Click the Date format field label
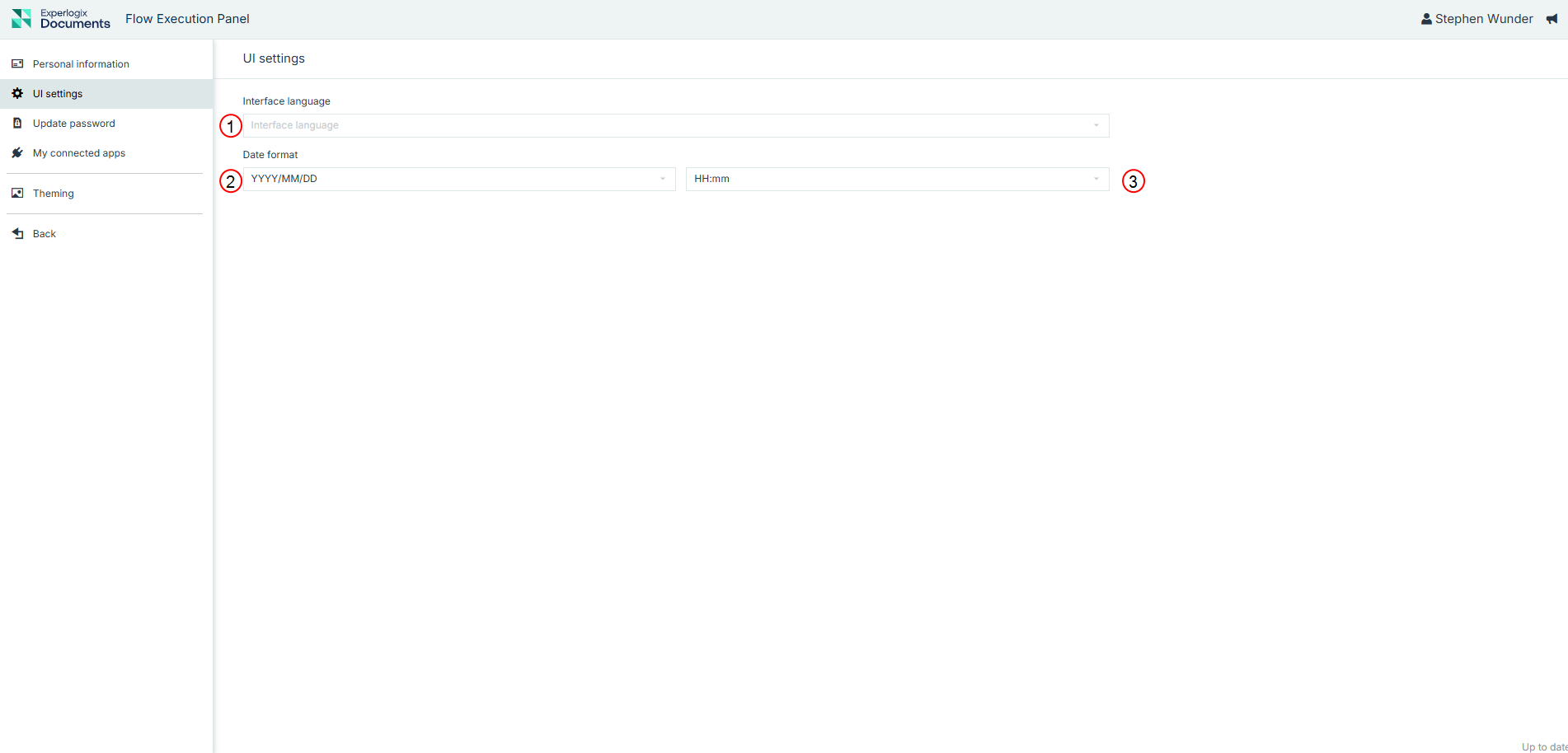Image resolution: width=1568 pixels, height=753 pixels. [x=270, y=155]
